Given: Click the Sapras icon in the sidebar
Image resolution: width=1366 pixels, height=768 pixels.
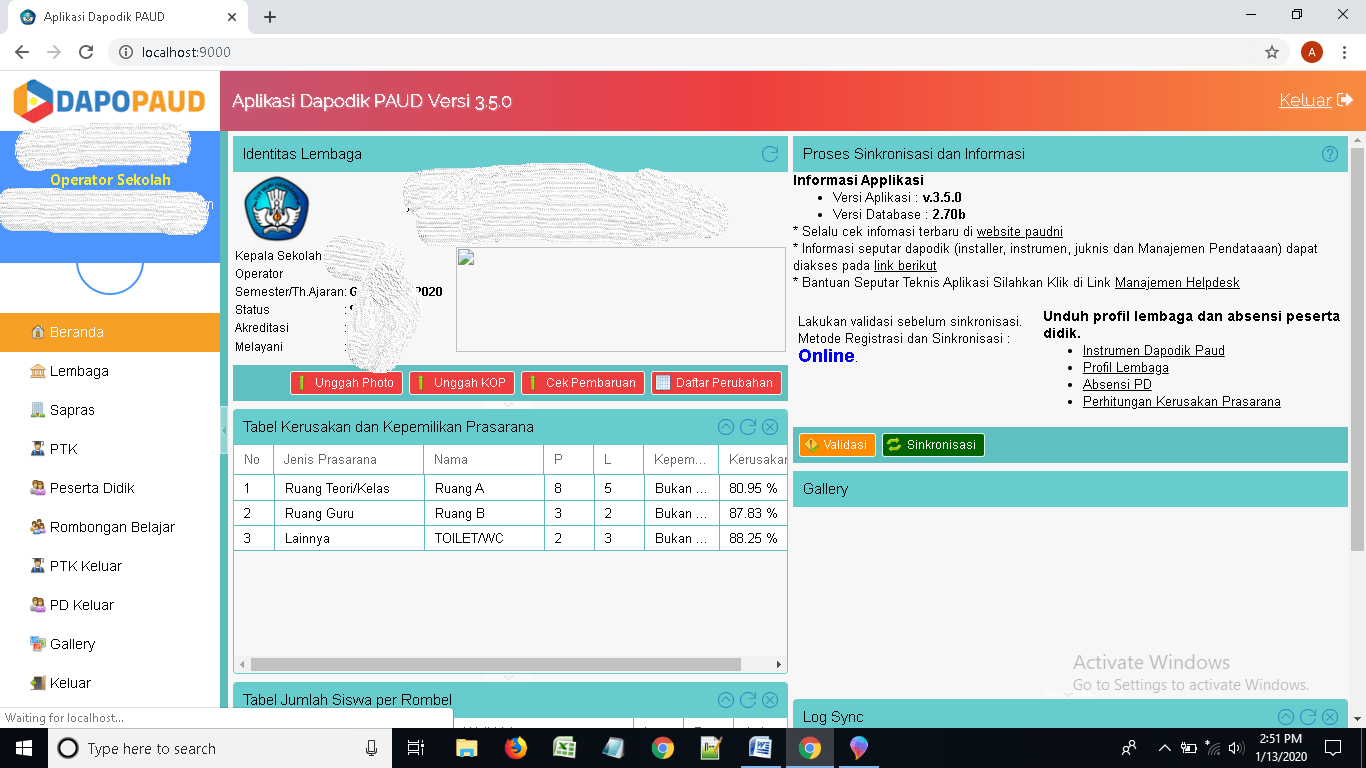Looking at the screenshot, I should click(x=38, y=410).
